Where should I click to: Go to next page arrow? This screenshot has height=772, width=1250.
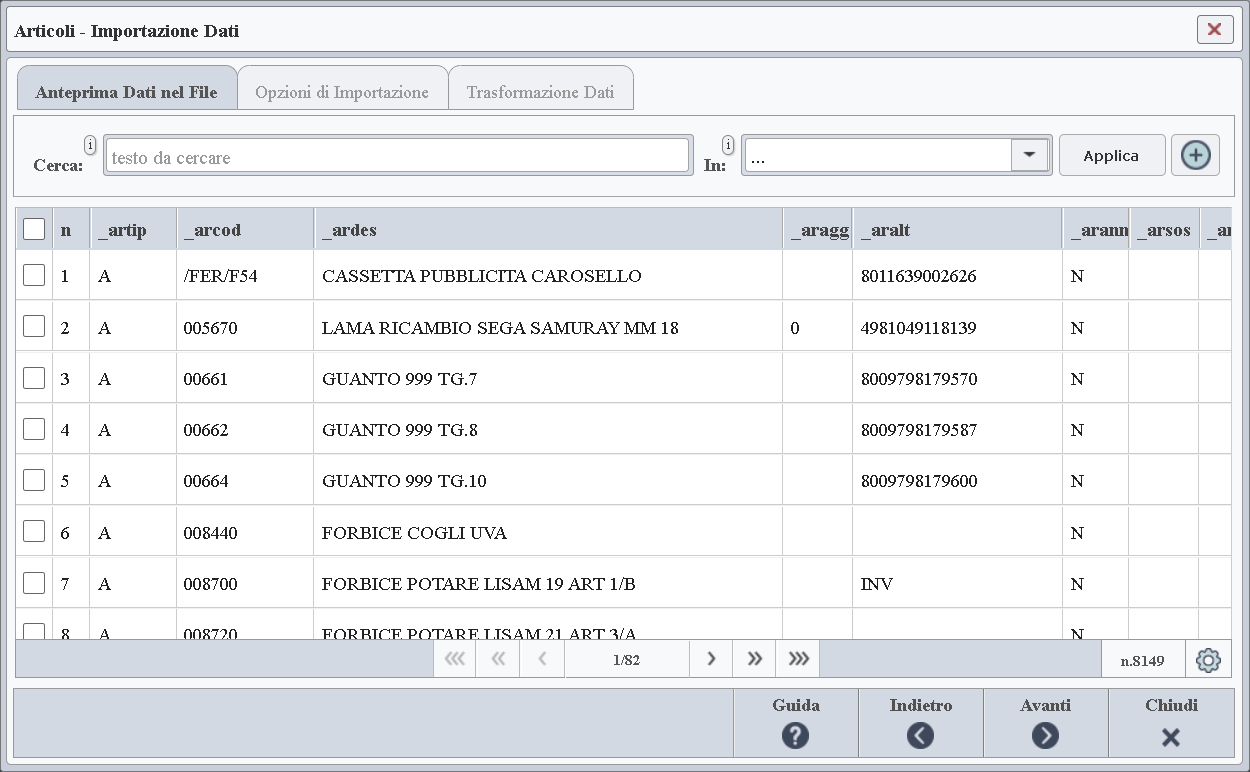[x=711, y=659]
